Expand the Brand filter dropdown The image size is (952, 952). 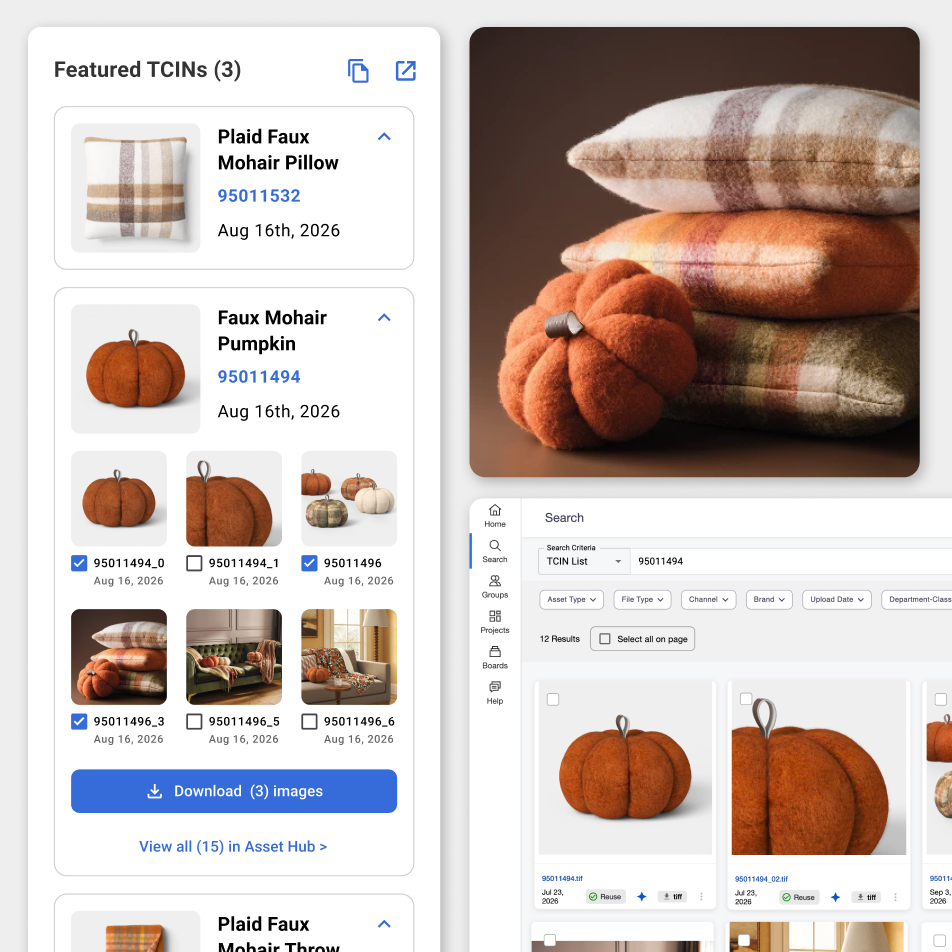769,599
